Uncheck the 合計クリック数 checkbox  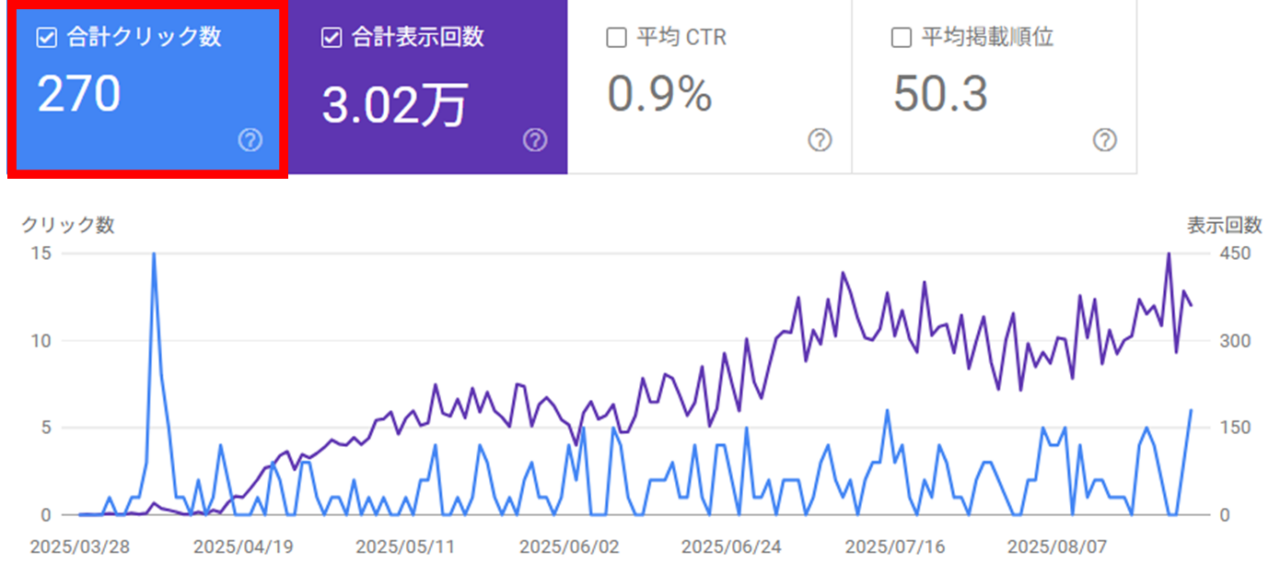pyautogui.click(x=45, y=38)
